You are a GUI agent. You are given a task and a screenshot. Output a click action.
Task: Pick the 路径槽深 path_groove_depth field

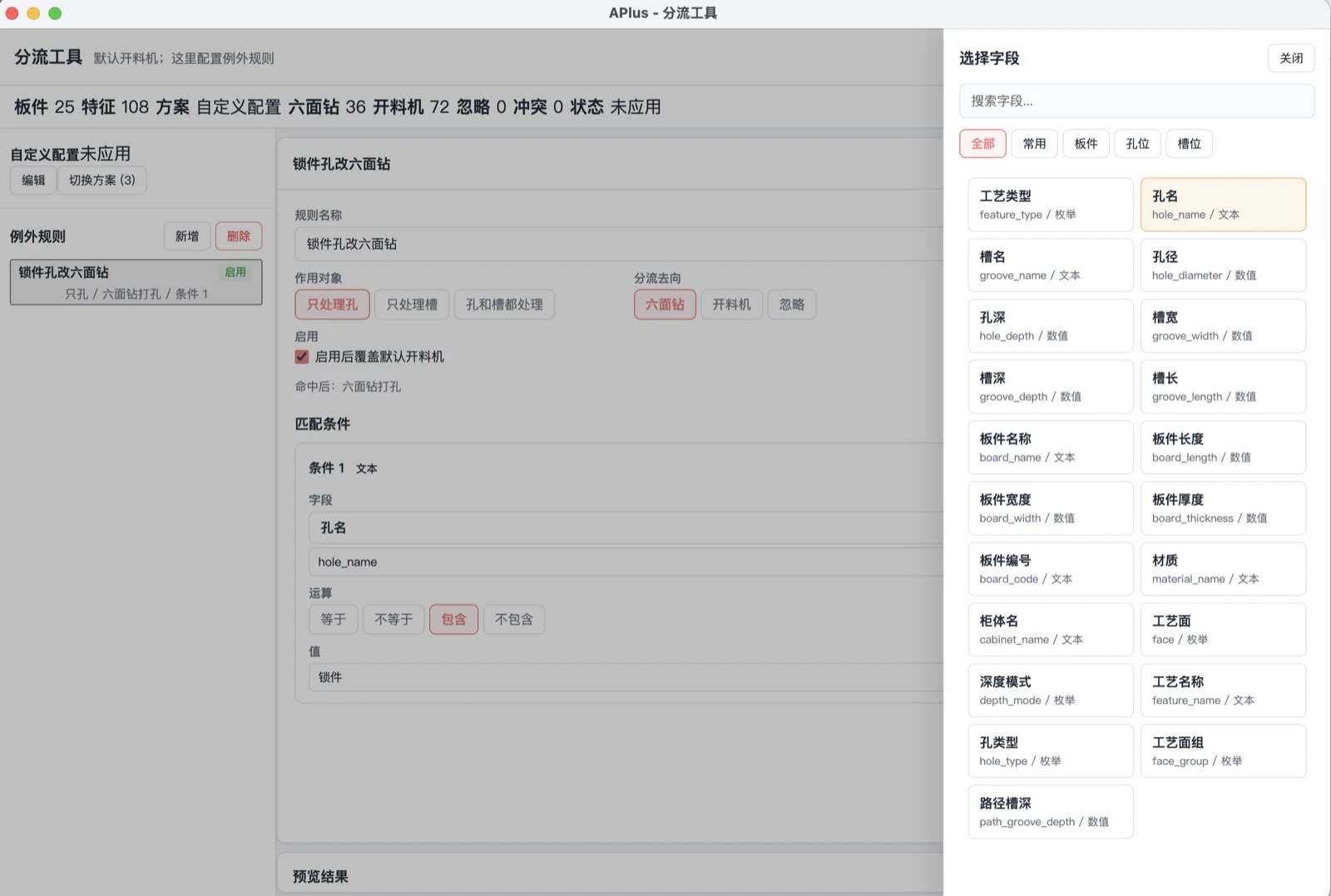(x=1051, y=812)
